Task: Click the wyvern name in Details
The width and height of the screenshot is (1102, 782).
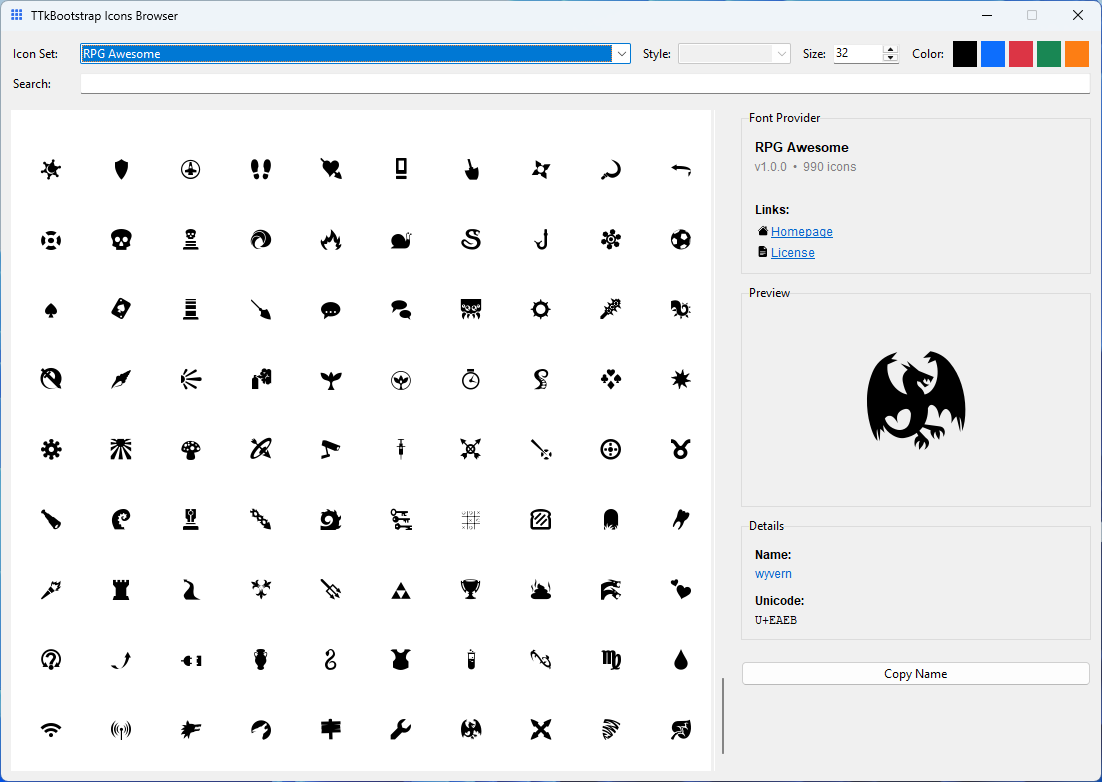Action: coord(773,574)
